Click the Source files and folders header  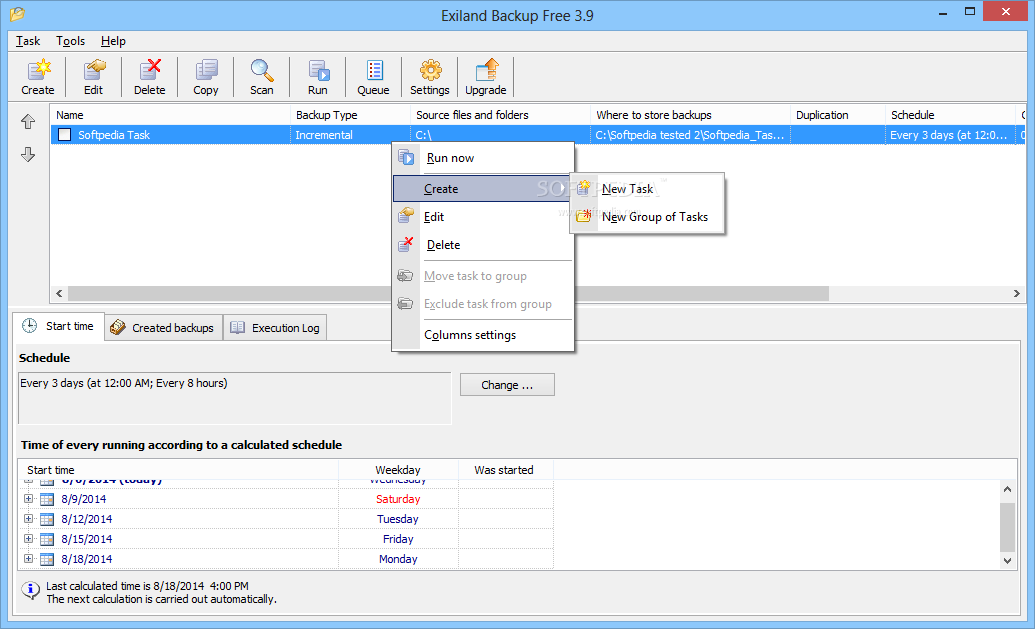point(500,115)
